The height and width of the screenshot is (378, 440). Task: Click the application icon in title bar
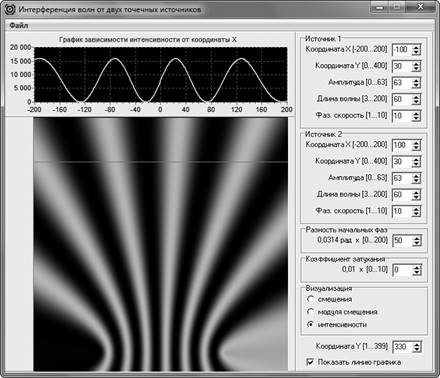10,9
